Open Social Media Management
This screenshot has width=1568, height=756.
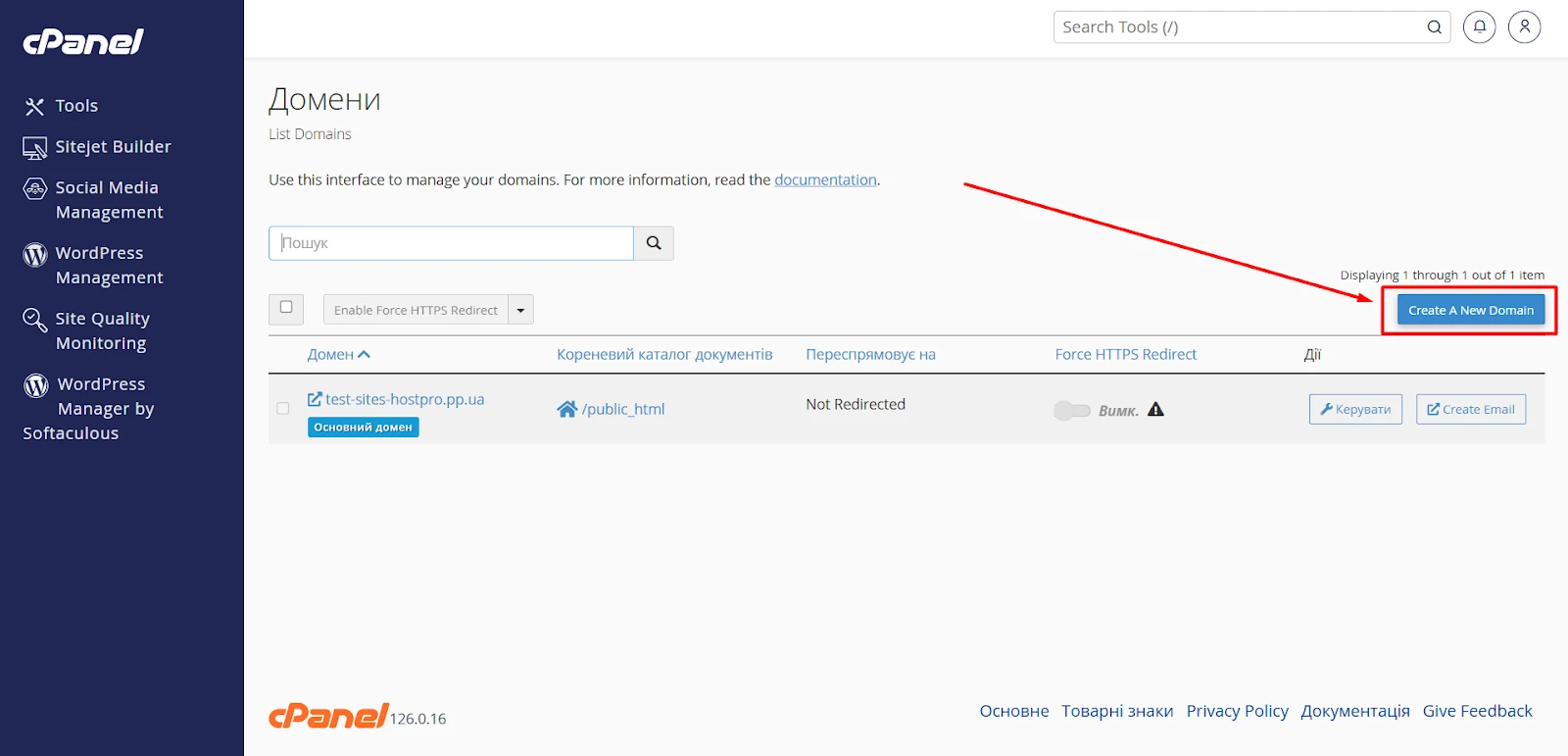click(93, 200)
